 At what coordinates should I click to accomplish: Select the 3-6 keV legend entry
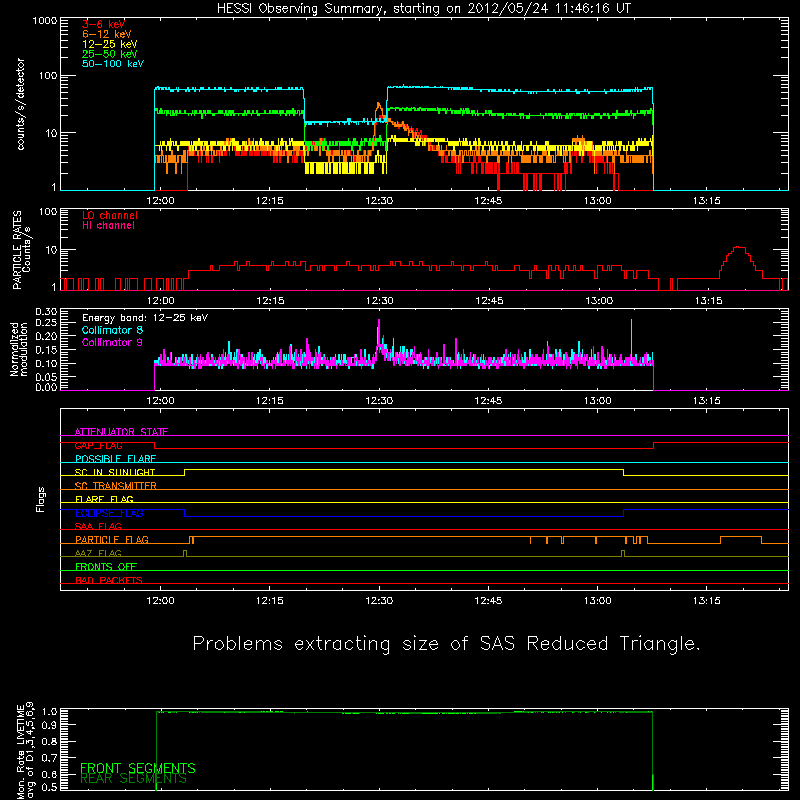click(103, 24)
